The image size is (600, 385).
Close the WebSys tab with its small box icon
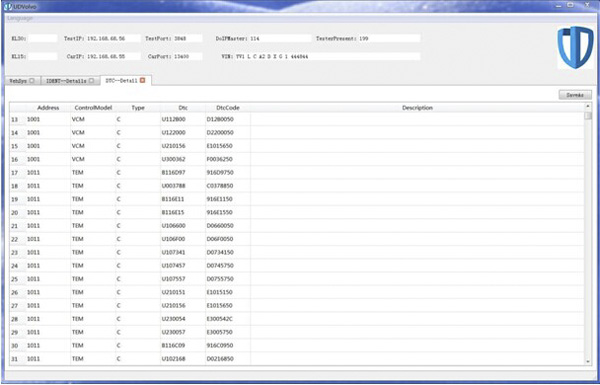coord(32,81)
